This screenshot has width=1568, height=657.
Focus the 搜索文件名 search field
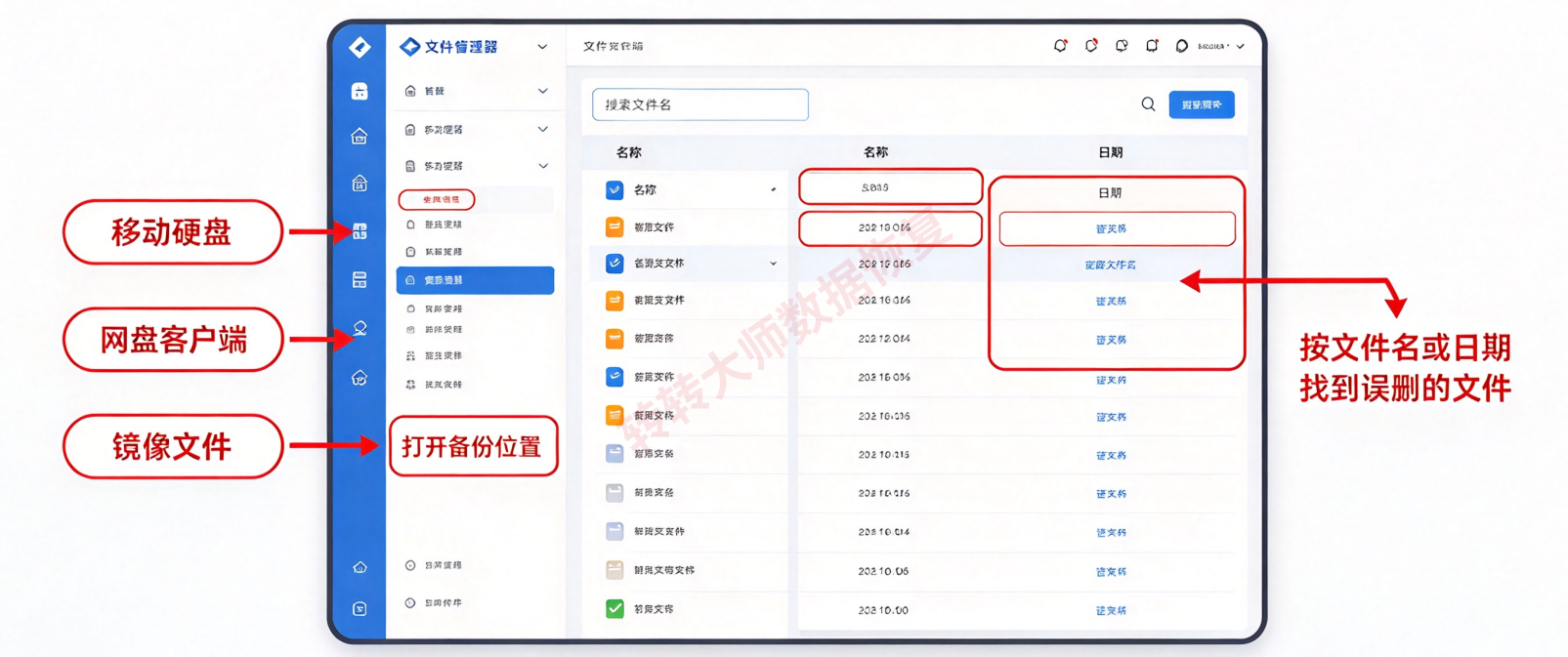pyautogui.click(x=700, y=104)
